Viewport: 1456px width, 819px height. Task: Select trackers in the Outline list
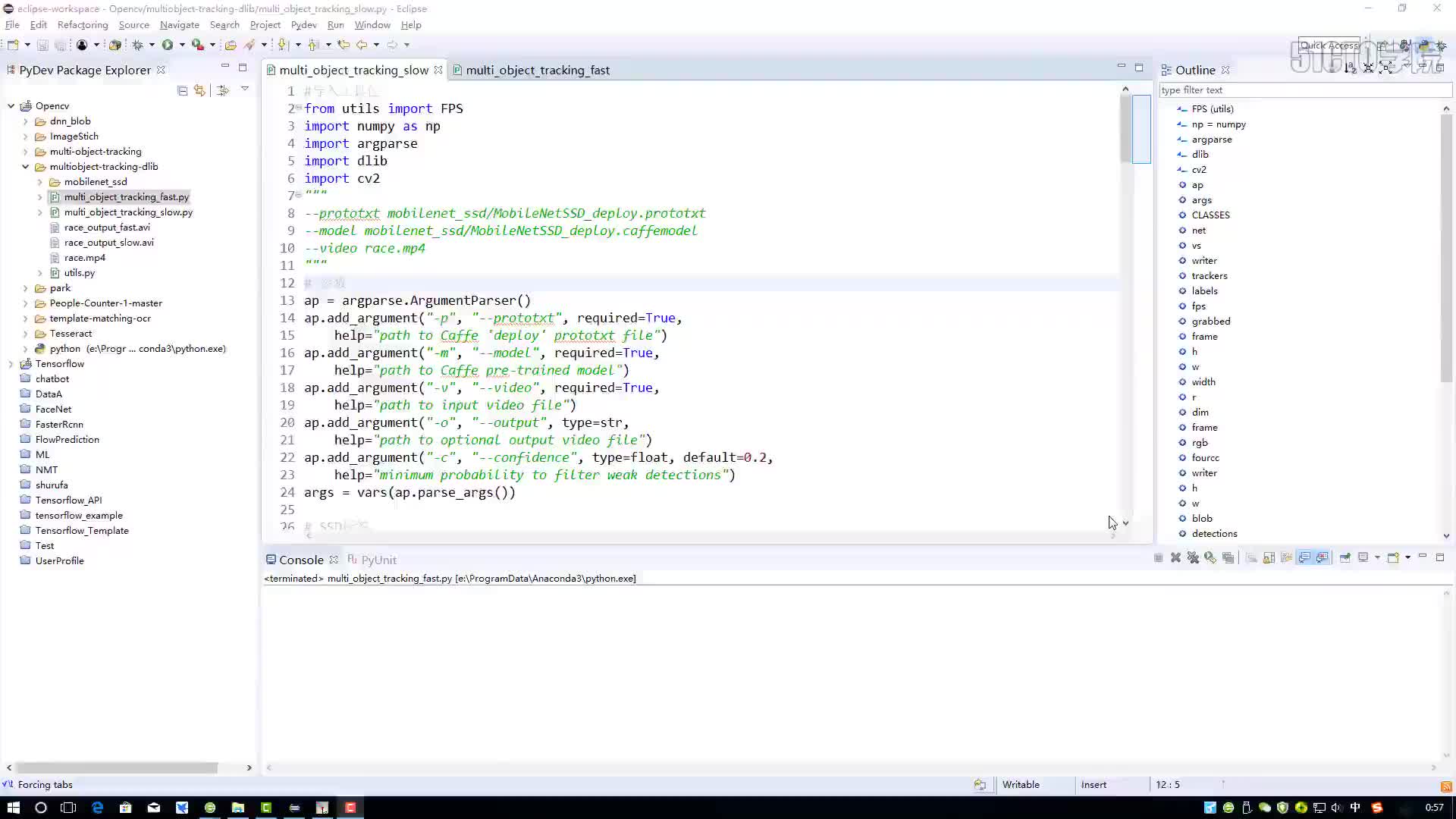coord(1209,276)
